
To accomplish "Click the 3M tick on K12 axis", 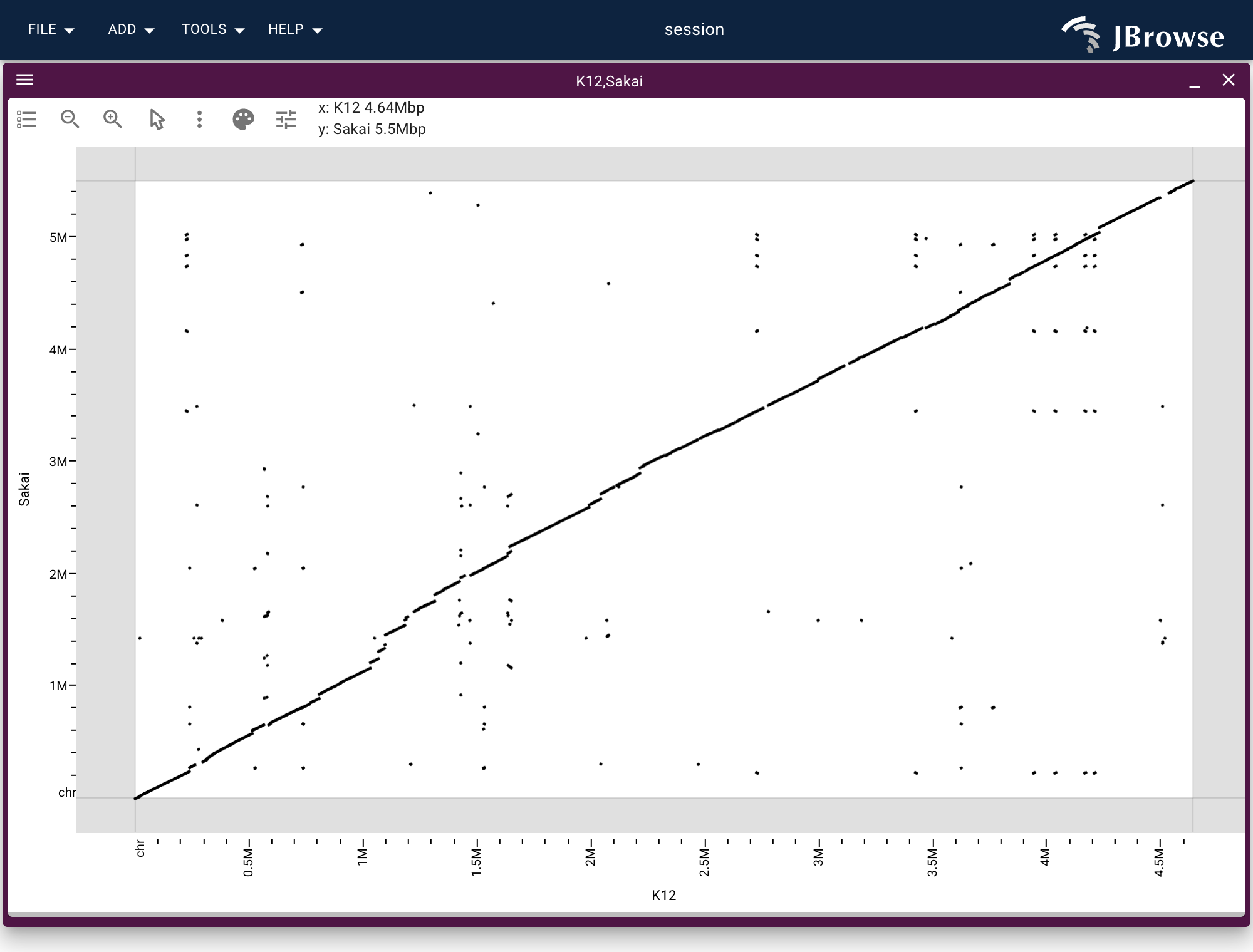I will pyautogui.click(x=818, y=857).
